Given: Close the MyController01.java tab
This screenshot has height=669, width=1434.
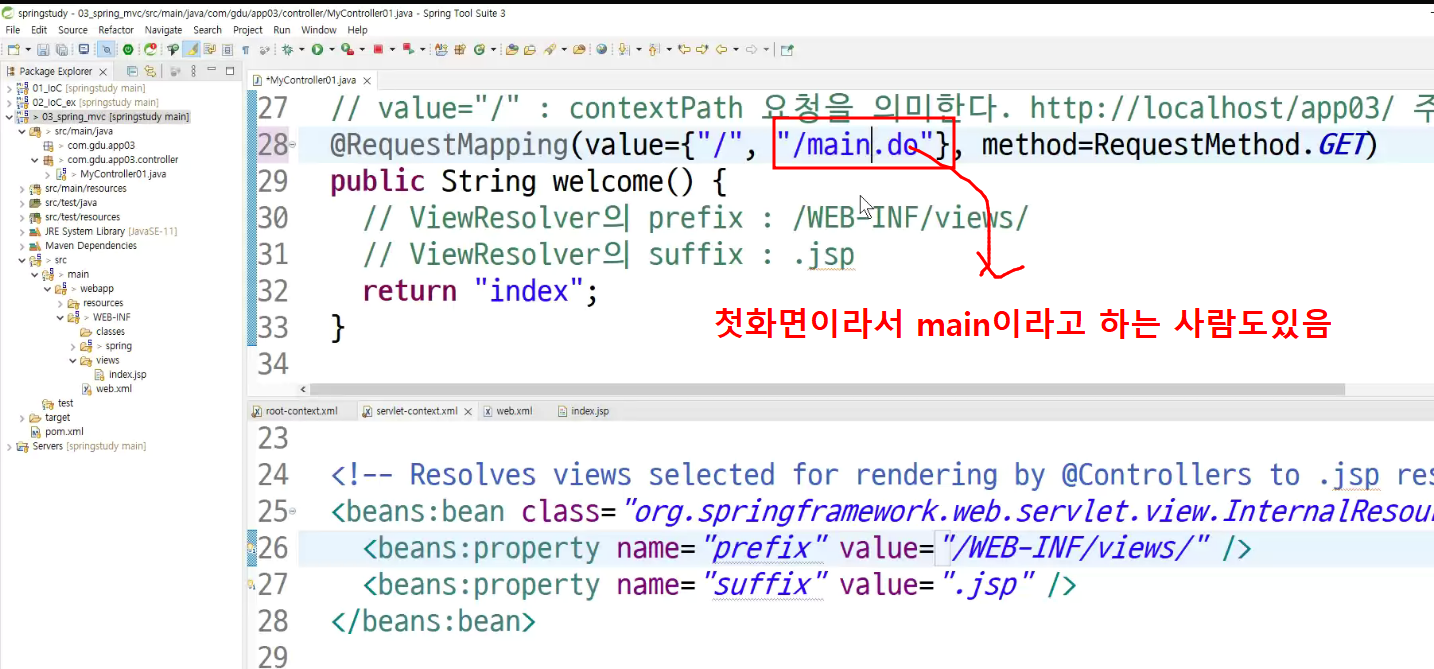Looking at the screenshot, I should pyautogui.click(x=367, y=80).
